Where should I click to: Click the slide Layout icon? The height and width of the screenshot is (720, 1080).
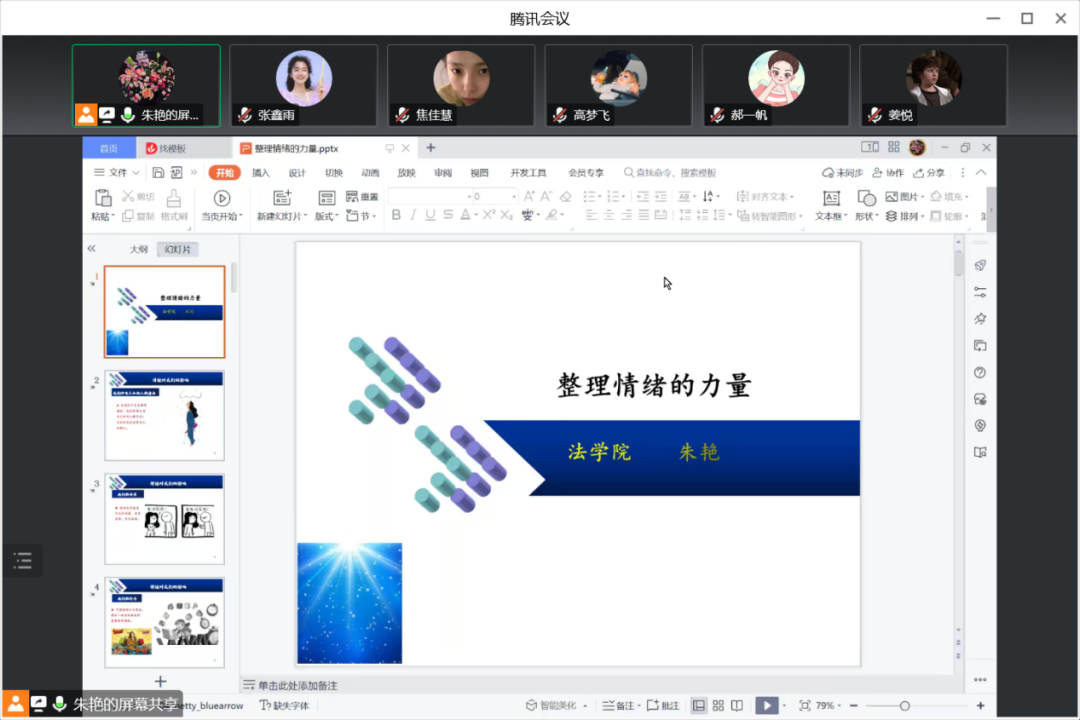[326, 198]
